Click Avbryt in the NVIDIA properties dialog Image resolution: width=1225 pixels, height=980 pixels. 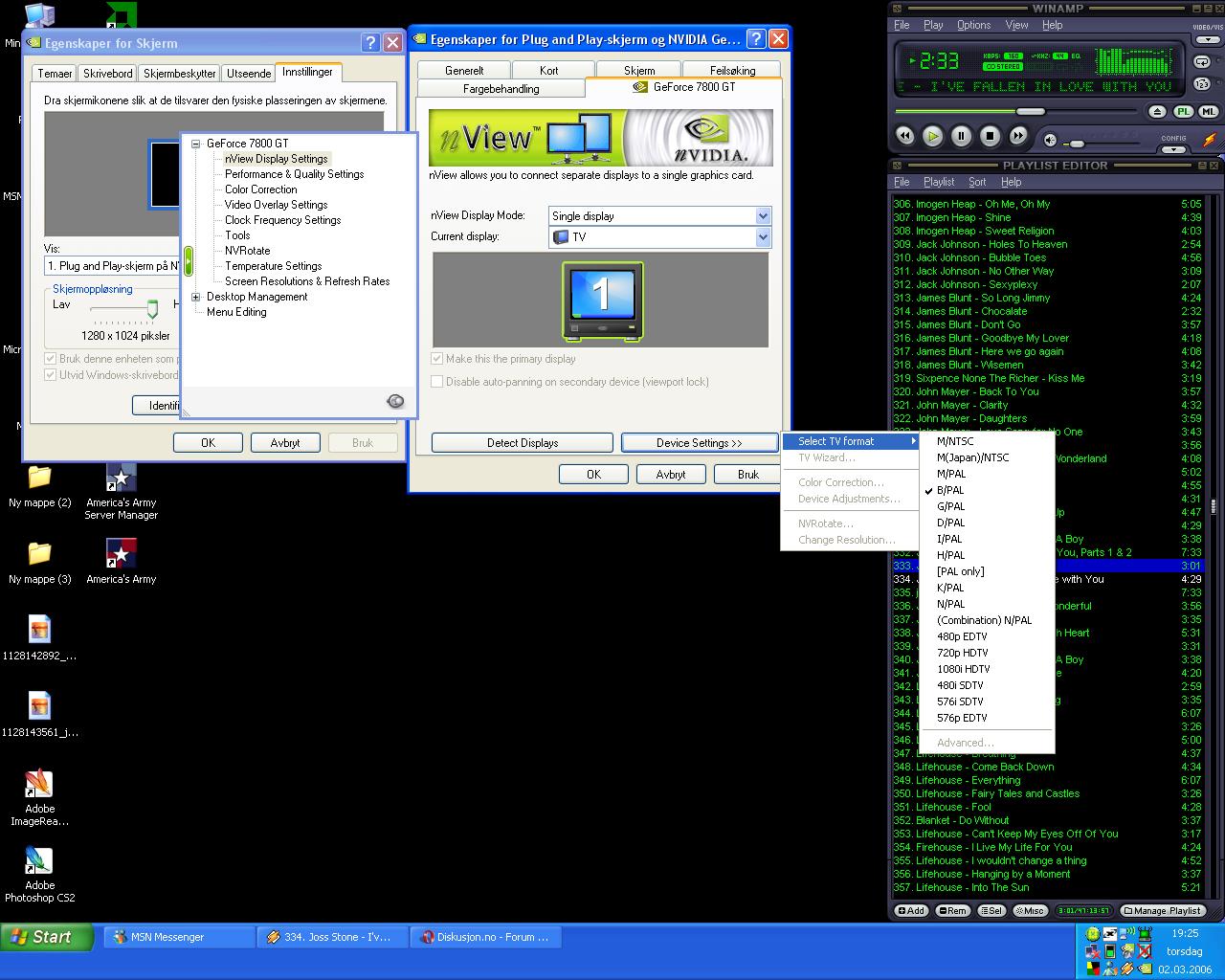pyautogui.click(x=671, y=475)
